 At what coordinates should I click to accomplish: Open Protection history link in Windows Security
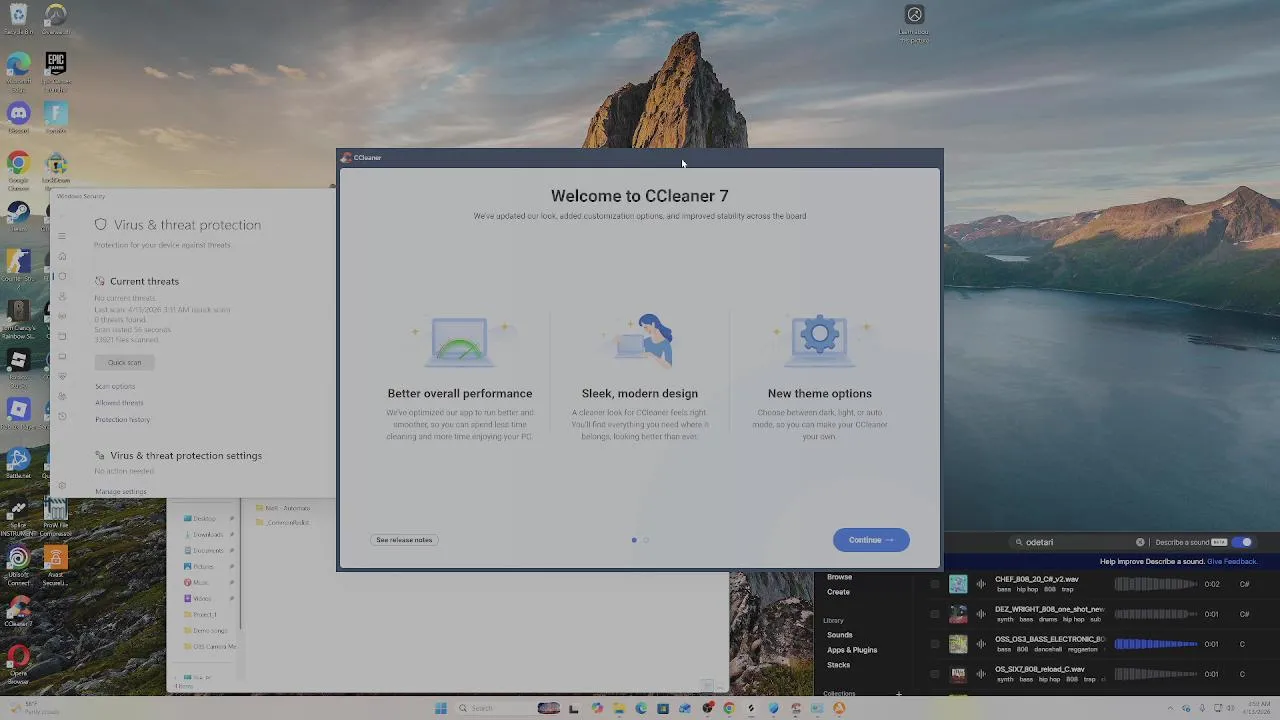pyautogui.click(x=122, y=420)
